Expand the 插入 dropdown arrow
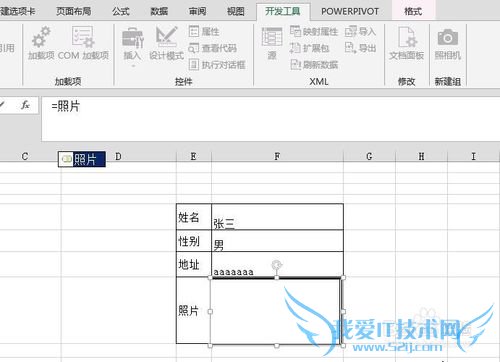 tap(133, 66)
